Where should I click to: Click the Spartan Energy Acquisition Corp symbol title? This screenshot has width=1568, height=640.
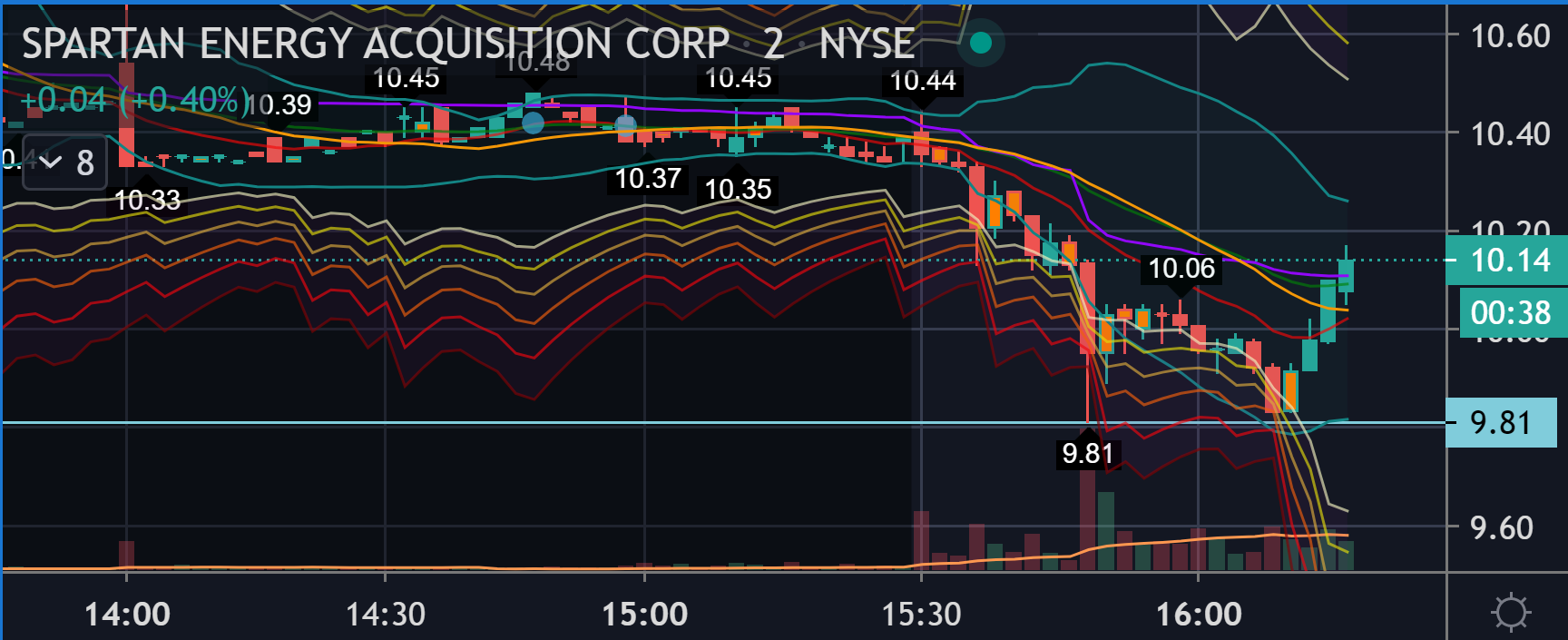[376, 44]
